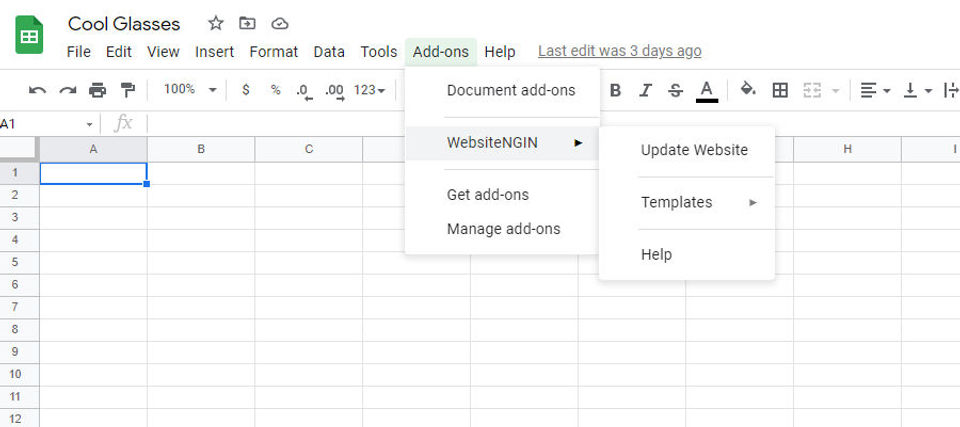Select column H header
The image size is (960, 427).
(847, 149)
